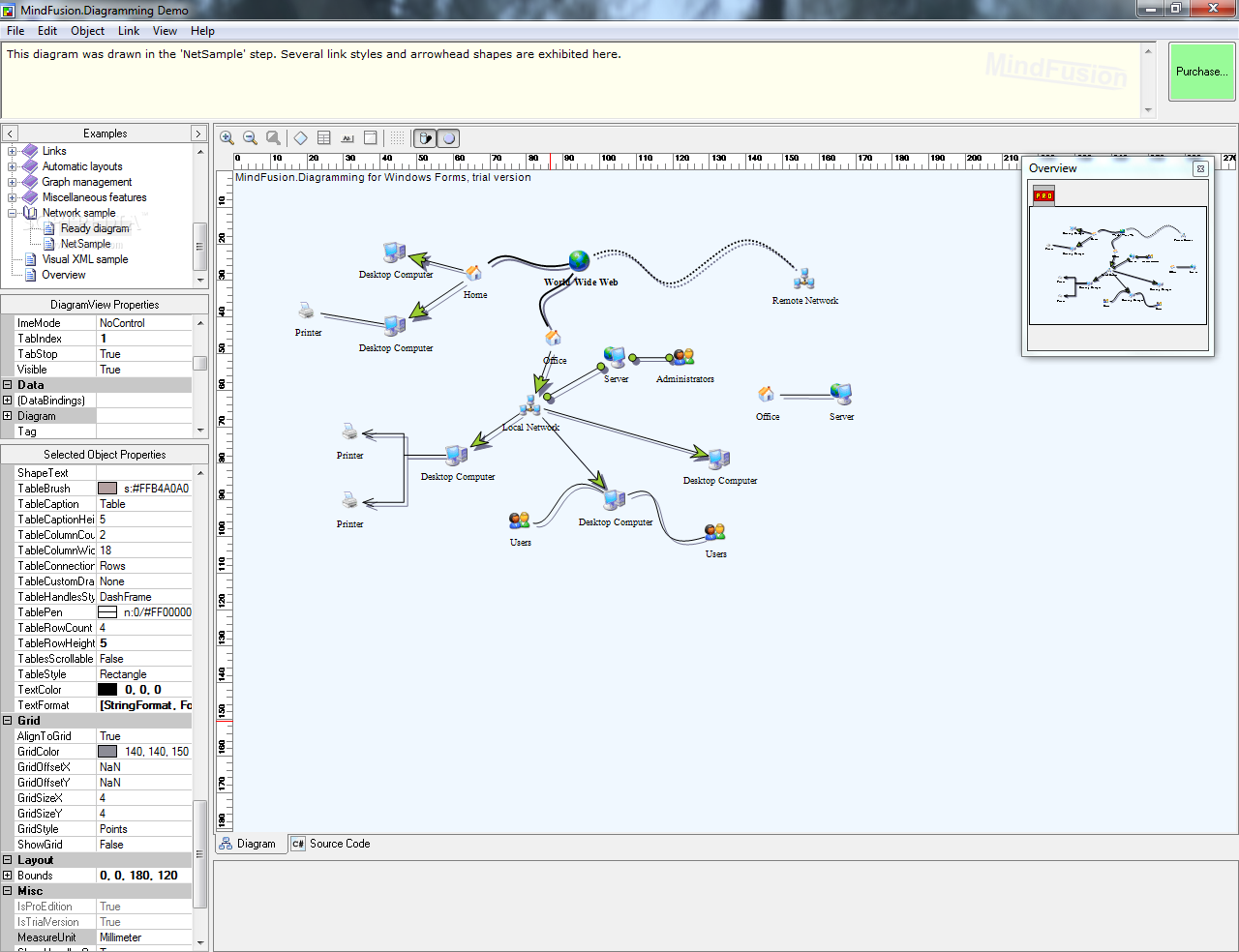Open the Link menu

[129, 31]
